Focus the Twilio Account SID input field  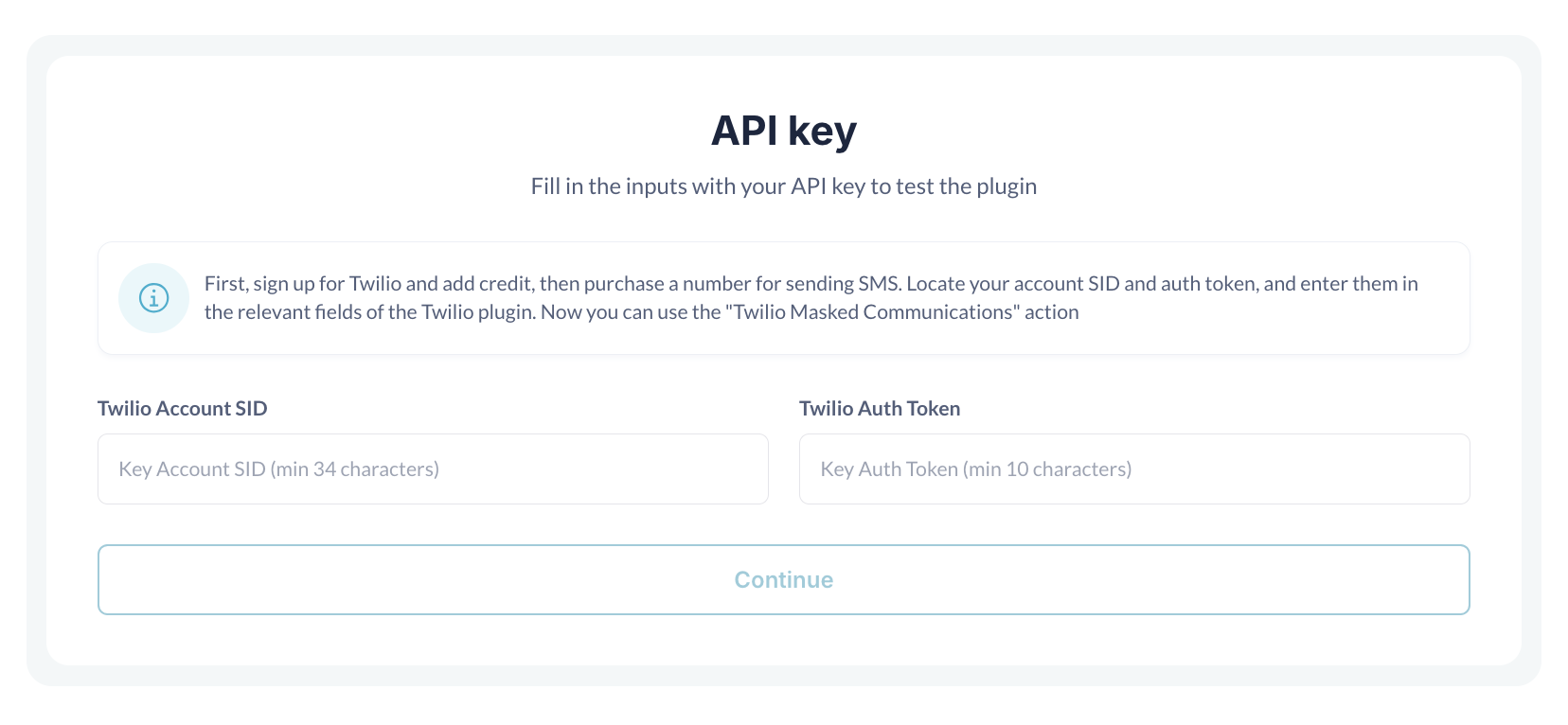pos(433,469)
